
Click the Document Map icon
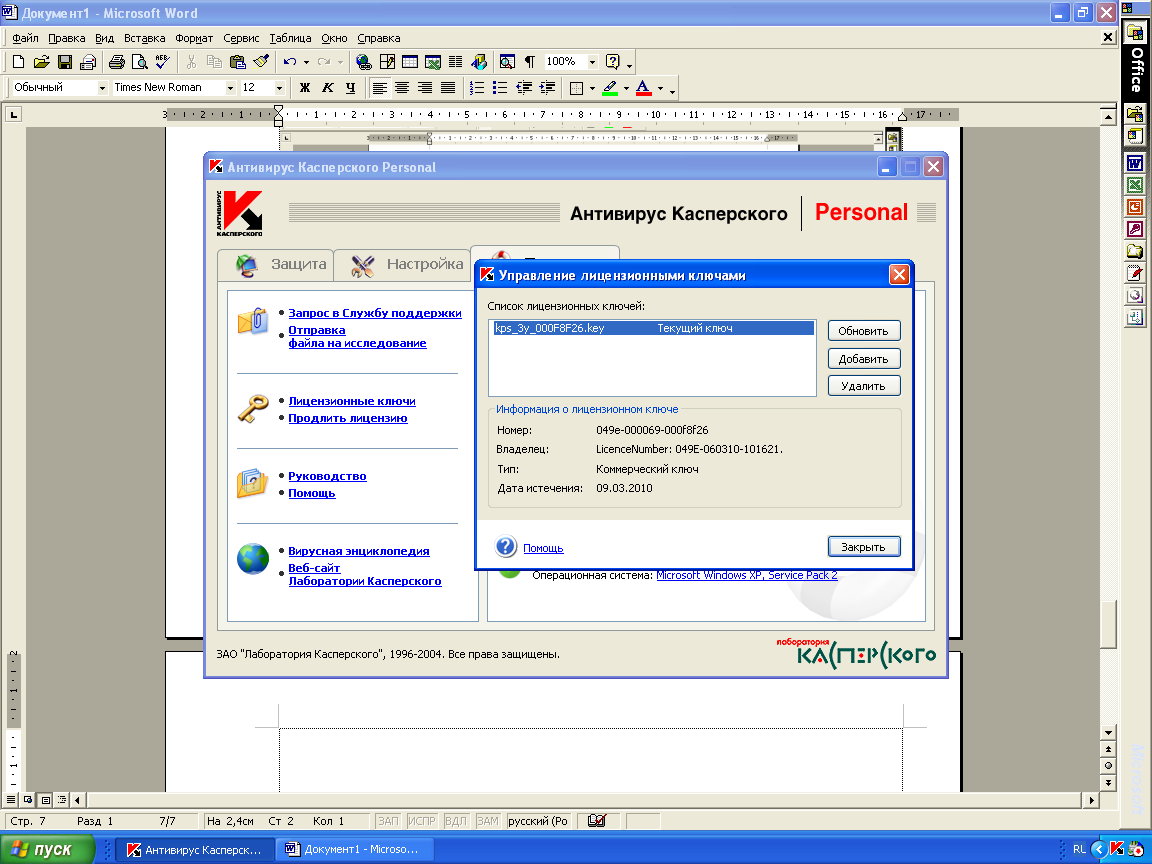[x=507, y=62]
